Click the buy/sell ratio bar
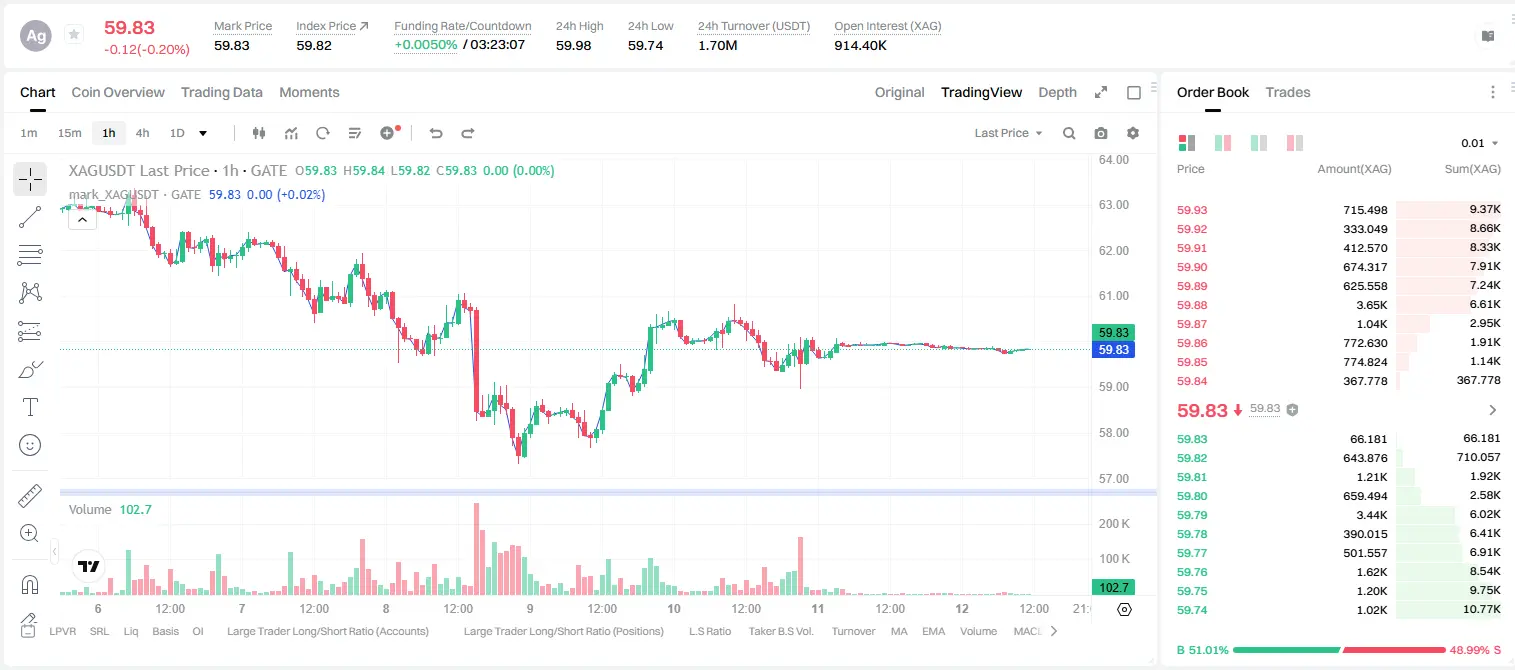Image resolution: width=1515 pixels, height=670 pixels. [x=1339, y=650]
